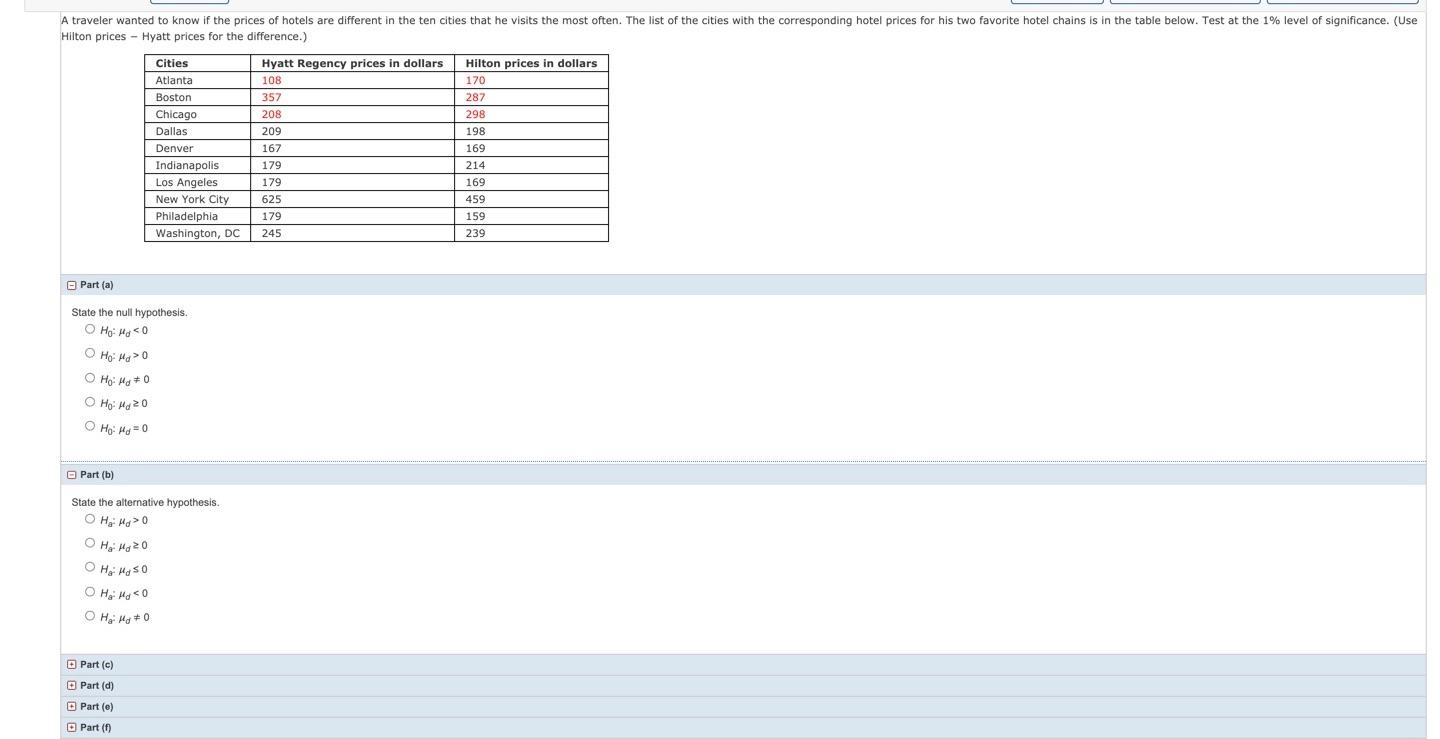Collapse the Part (b) section
Screen dimensions: 1440x739
pos(72,475)
